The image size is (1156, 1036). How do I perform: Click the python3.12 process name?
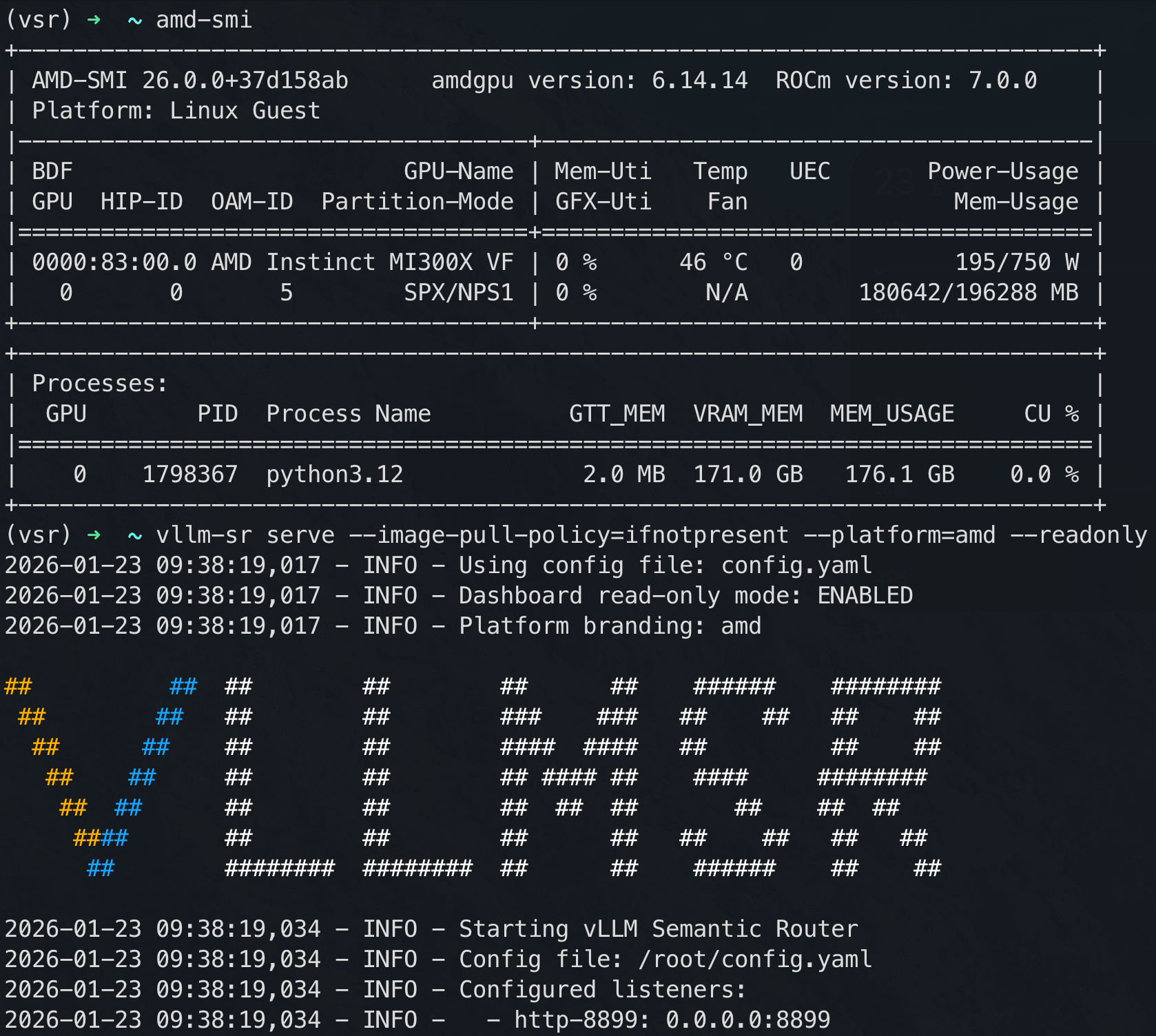click(x=335, y=475)
